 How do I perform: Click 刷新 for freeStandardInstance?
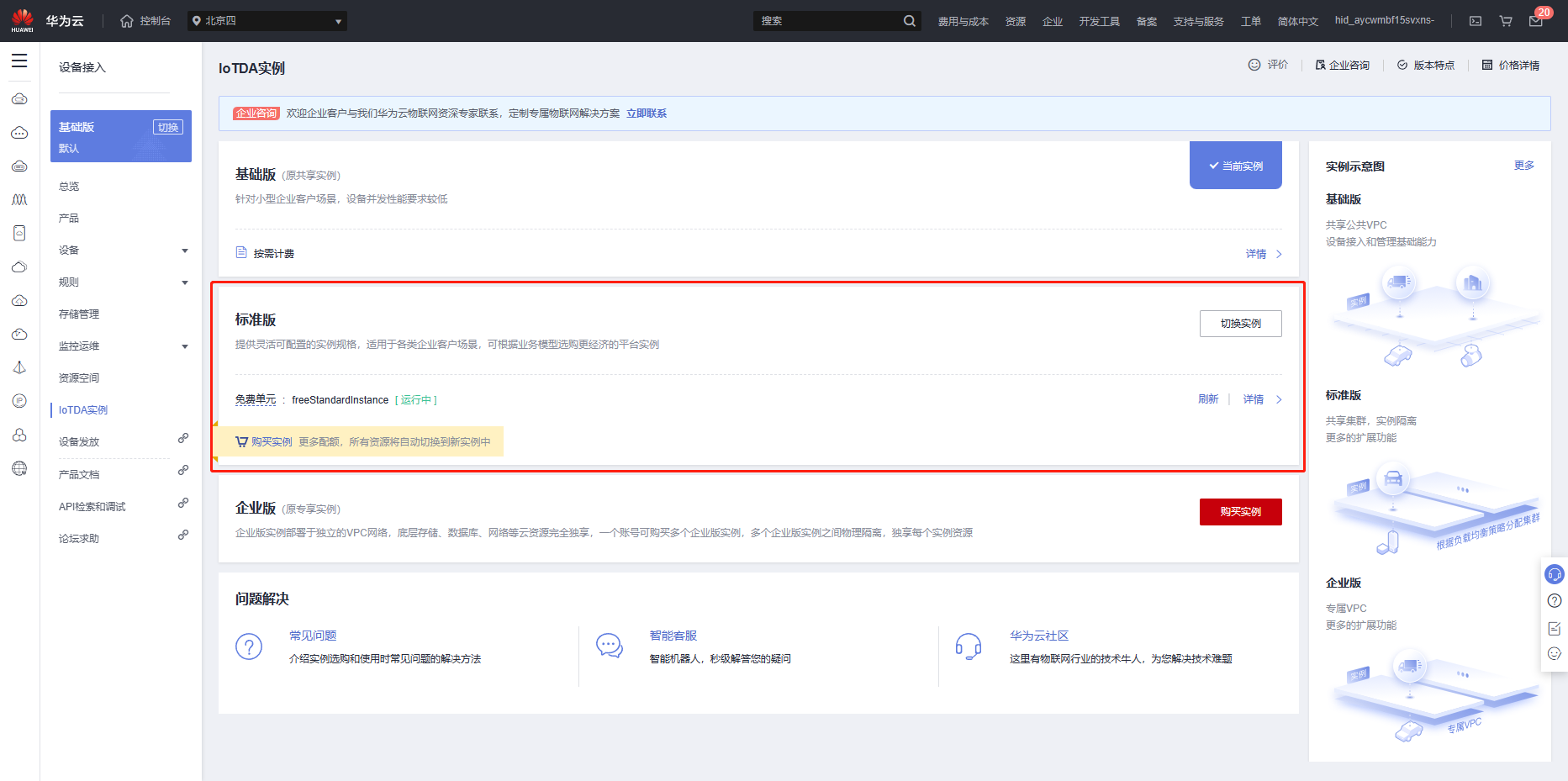pyautogui.click(x=1208, y=399)
